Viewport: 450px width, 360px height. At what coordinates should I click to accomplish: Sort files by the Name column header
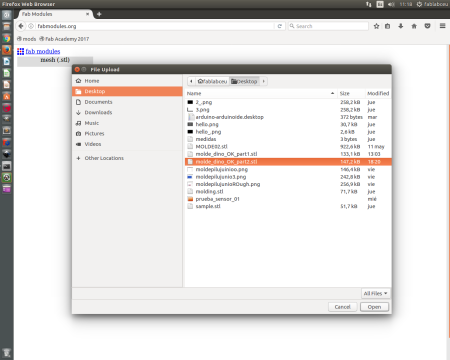261,93
